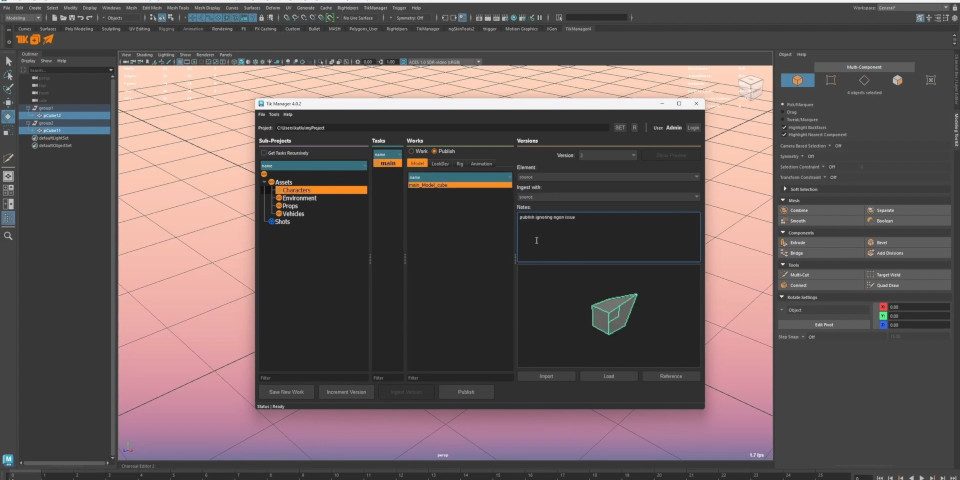Open the Tools menu in Tik Manager
The width and height of the screenshot is (960, 480).
pos(274,115)
